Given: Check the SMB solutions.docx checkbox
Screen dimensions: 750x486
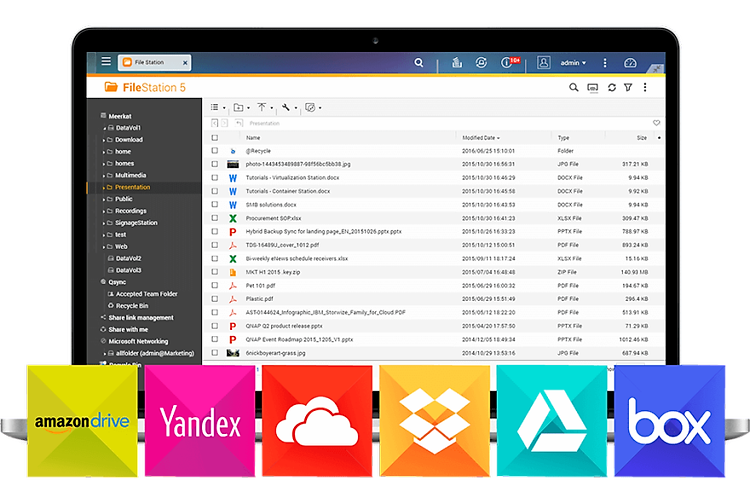Looking at the screenshot, I should click(x=215, y=204).
